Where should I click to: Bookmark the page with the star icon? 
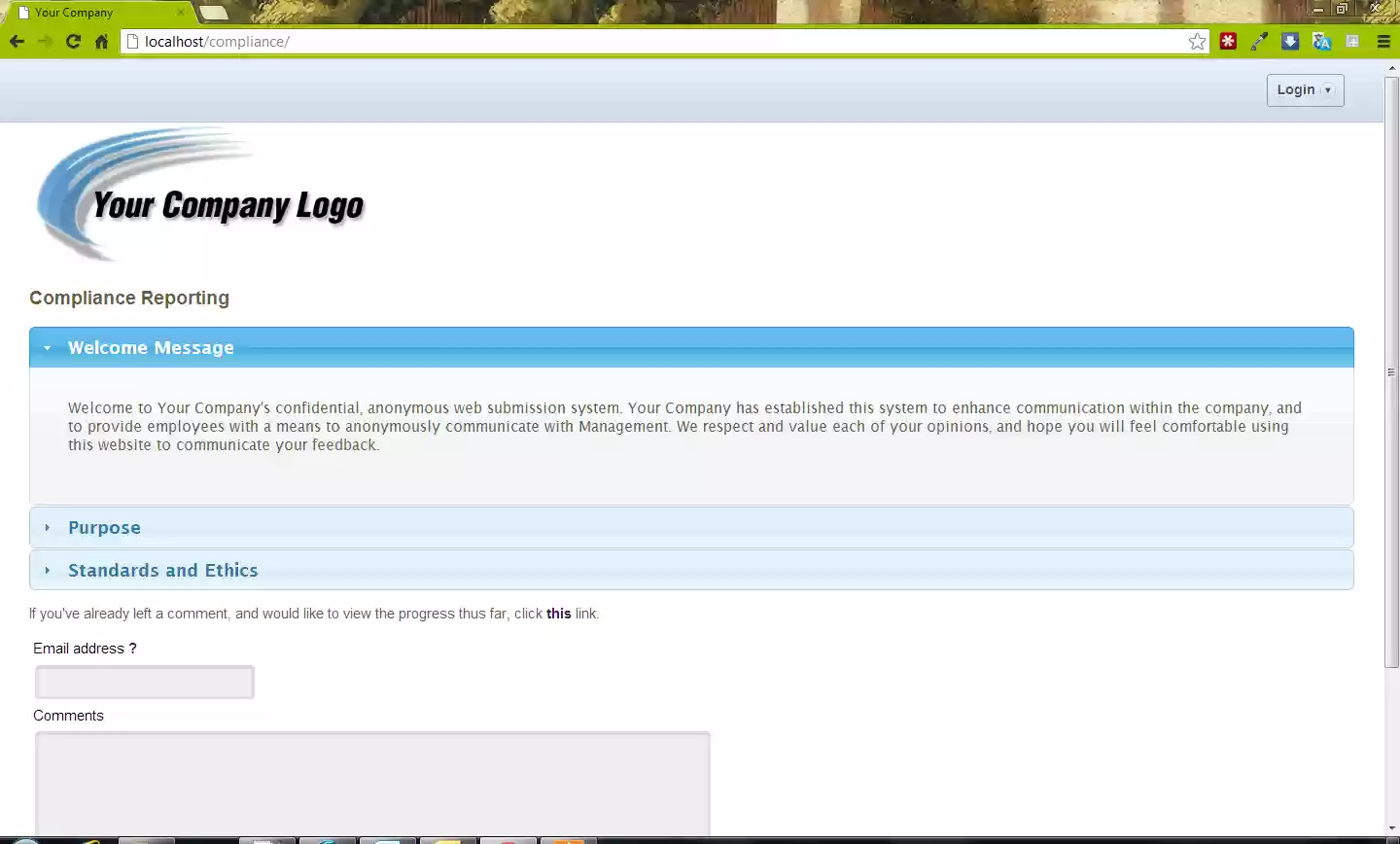(x=1197, y=41)
